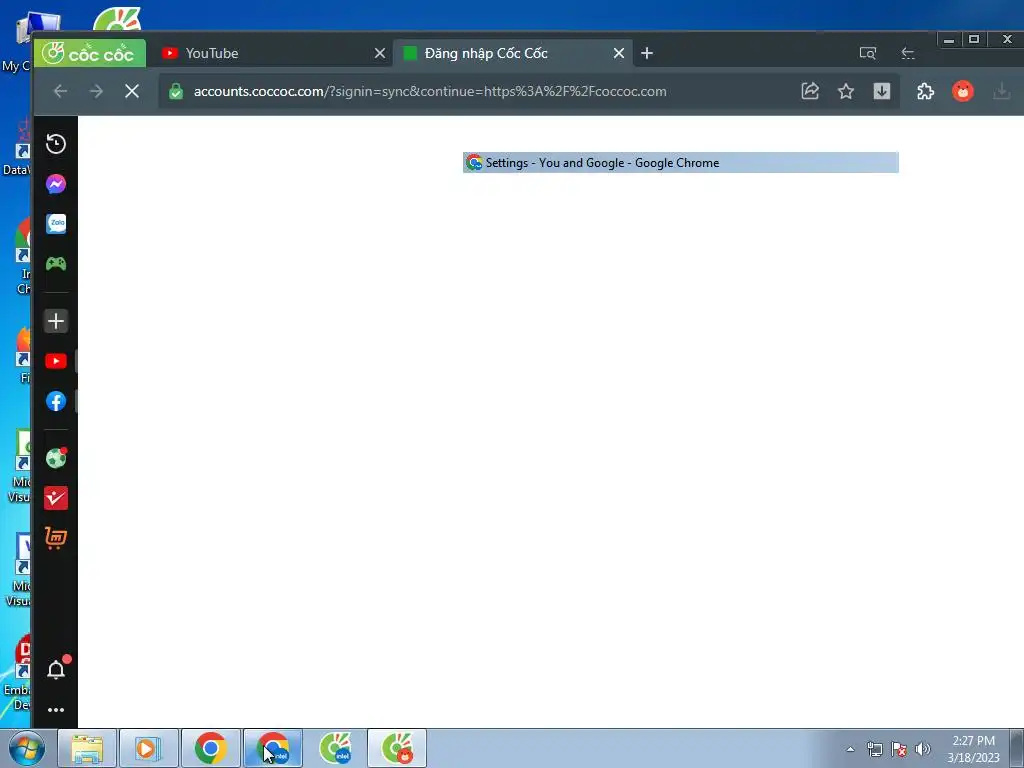
Task: Open the Chrome intel profile taskbar icon
Action: coord(273,748)
